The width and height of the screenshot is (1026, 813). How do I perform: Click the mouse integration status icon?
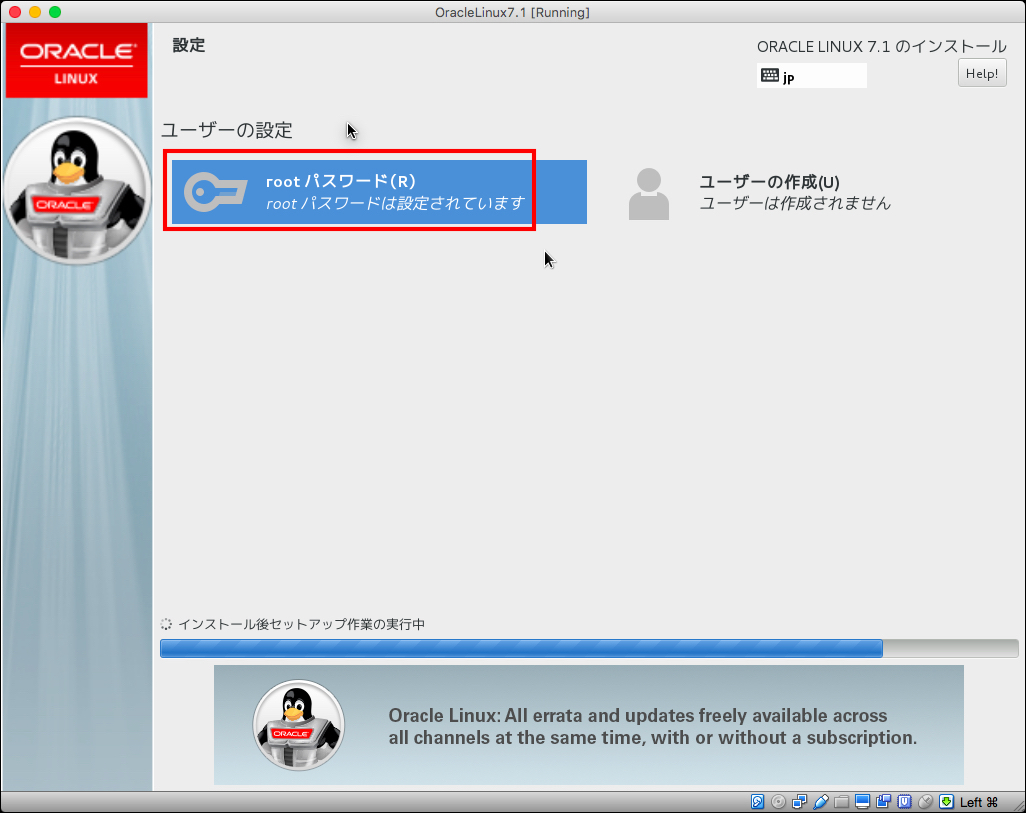coord(925,802)
